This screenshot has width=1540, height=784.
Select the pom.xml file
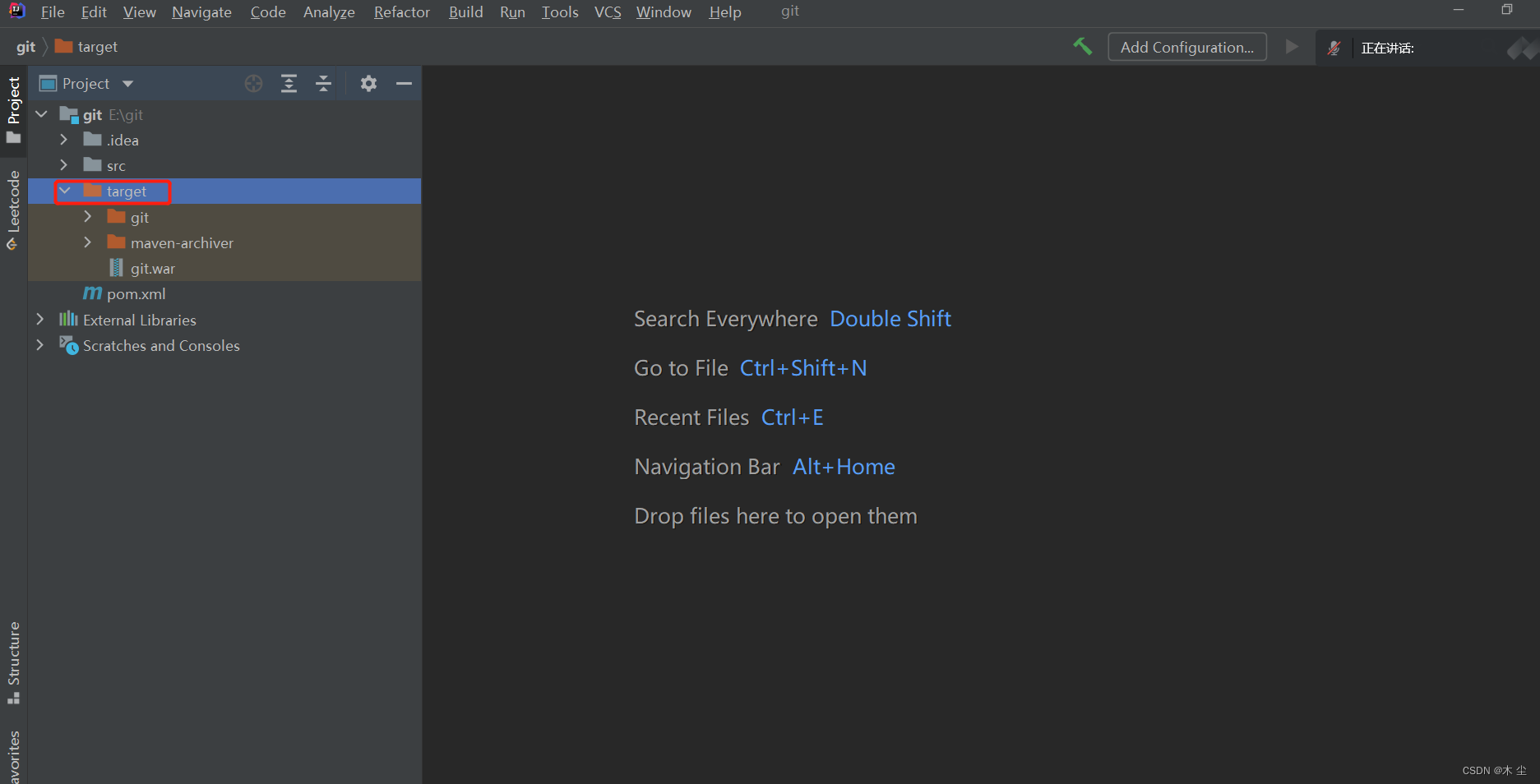pos(136,293)
